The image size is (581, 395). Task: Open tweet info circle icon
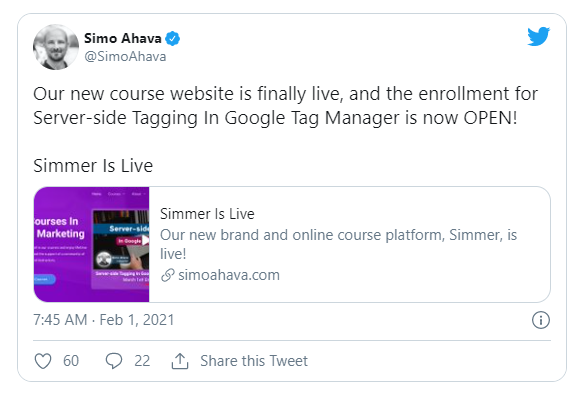tap(541, 320)
